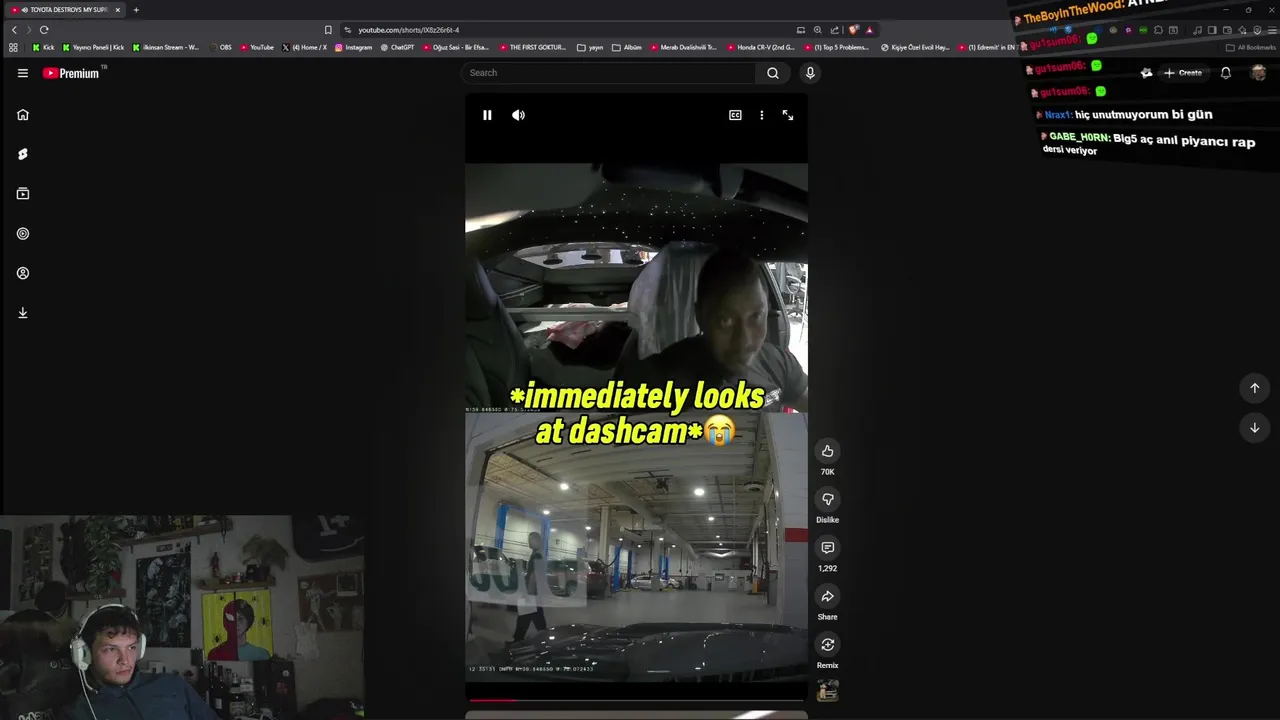Screen dimensions: 1280x720
Task: Open the Kick bookmark
Action: (x=43, y=47)
